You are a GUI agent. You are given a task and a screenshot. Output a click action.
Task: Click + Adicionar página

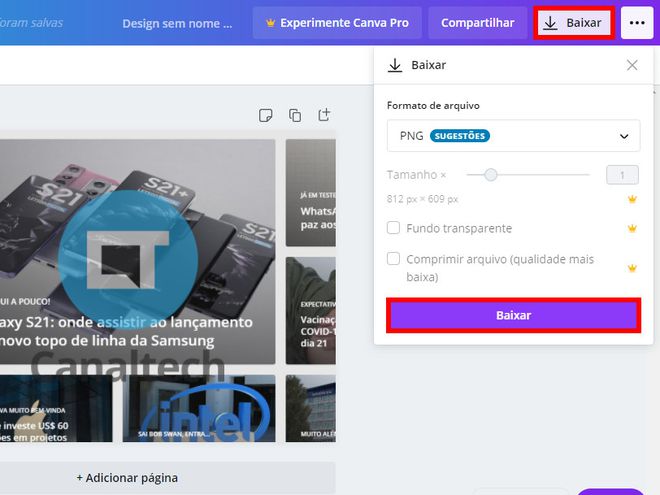tap(127, 478)
